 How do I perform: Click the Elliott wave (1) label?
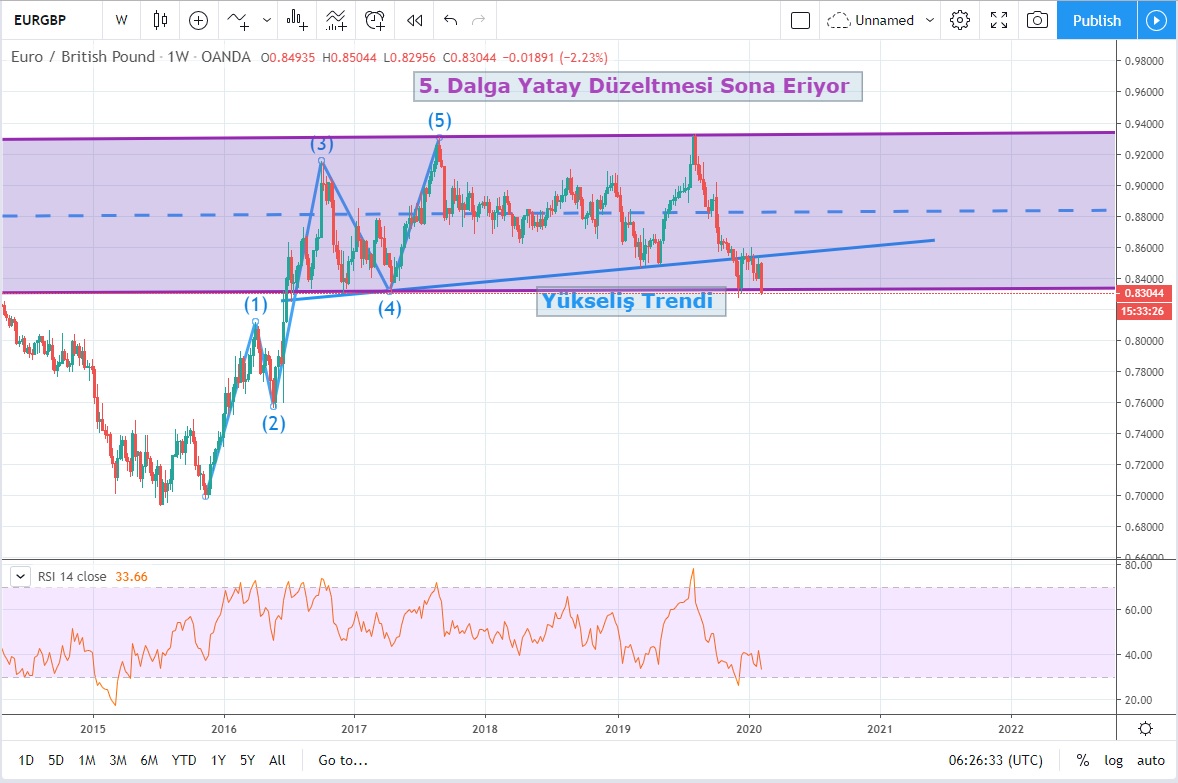[x=255, y=304]
